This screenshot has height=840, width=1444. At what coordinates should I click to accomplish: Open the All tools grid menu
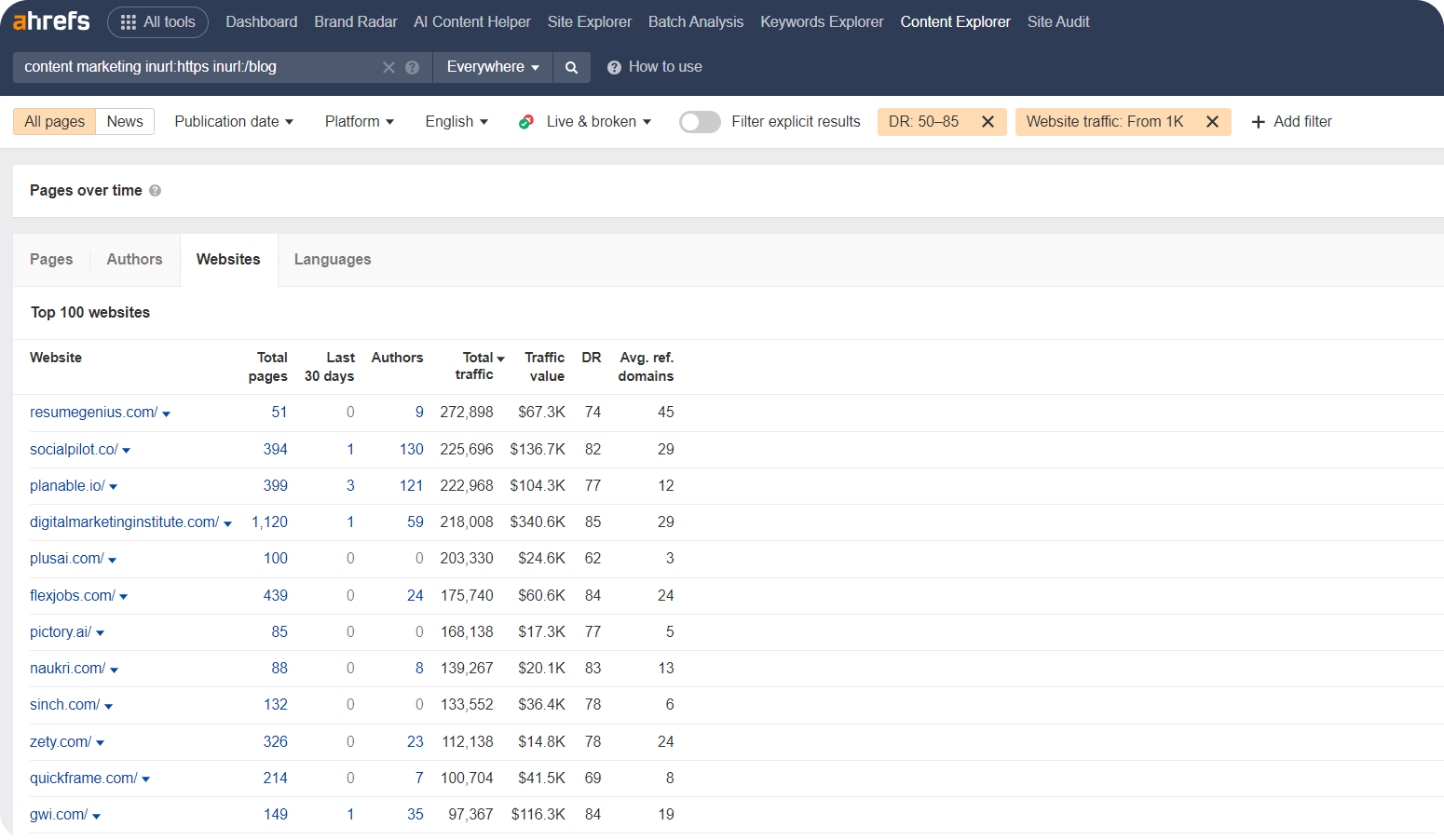click(x=157, y=21)
